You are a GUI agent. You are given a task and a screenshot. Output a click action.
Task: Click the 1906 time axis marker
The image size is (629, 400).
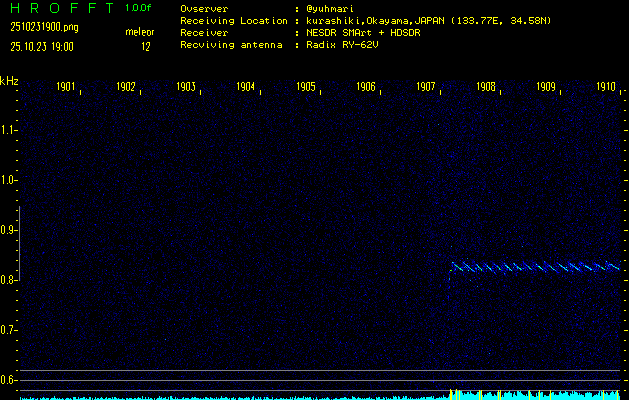366,87
